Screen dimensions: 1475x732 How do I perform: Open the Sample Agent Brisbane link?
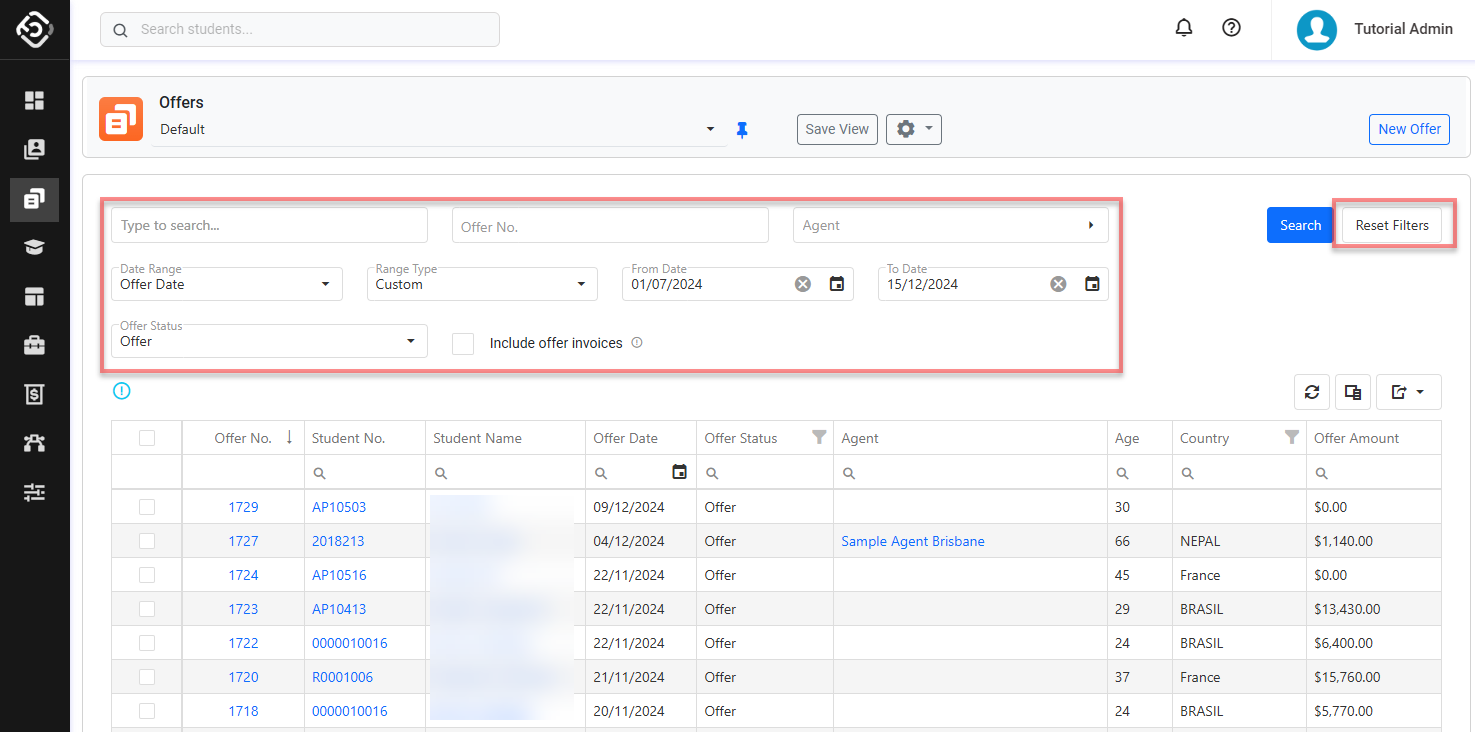pos(912,541)
